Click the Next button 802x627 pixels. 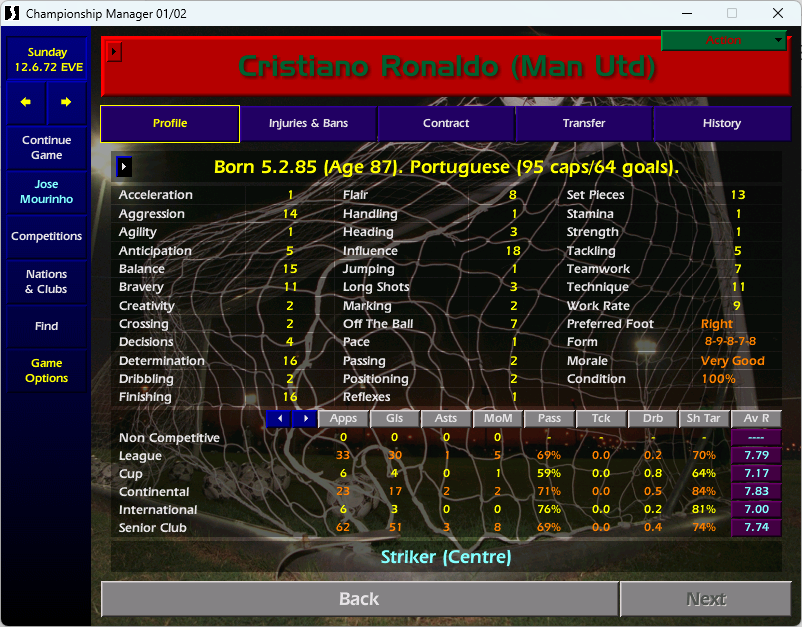click(x=706, y=599)
